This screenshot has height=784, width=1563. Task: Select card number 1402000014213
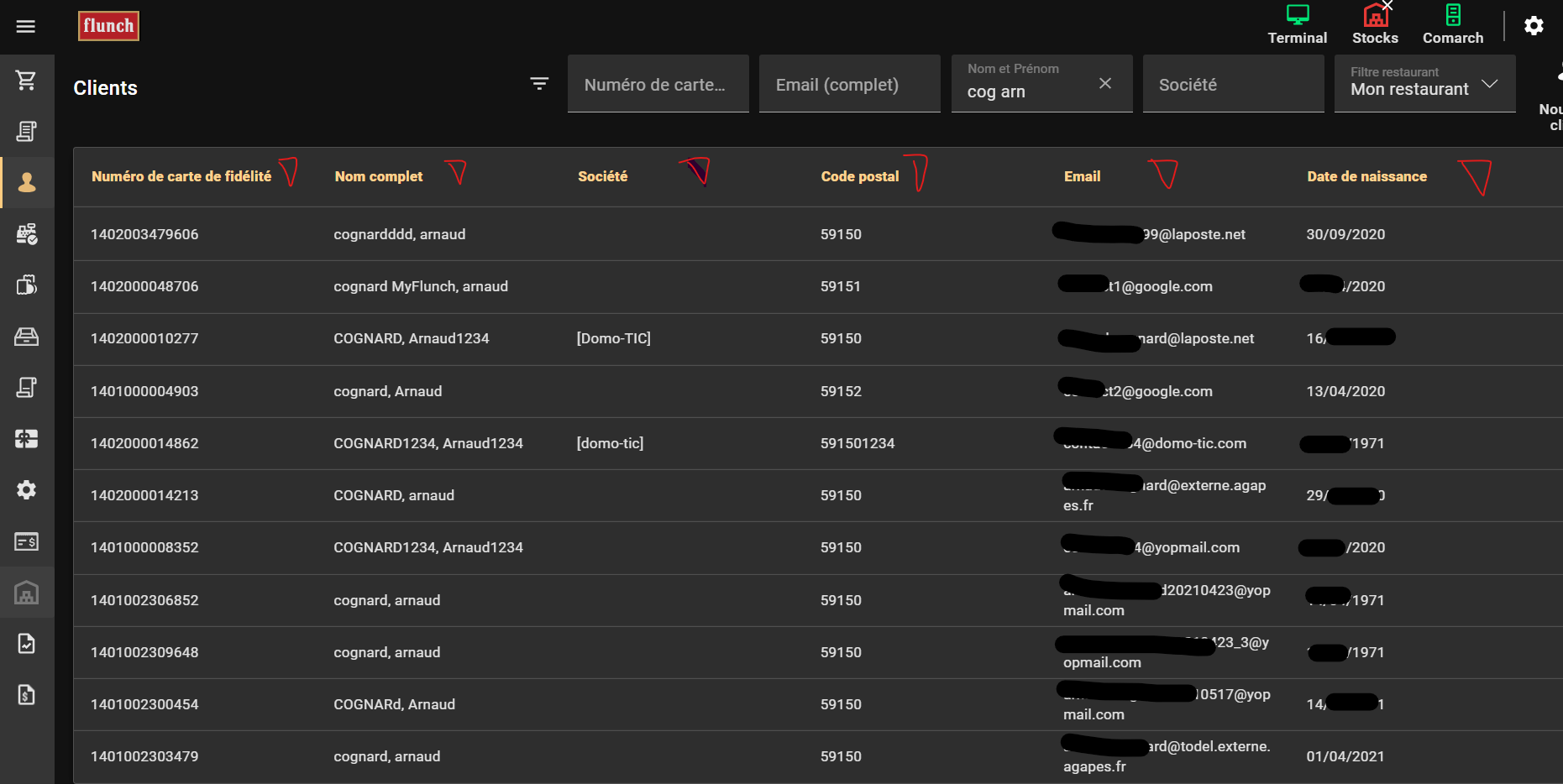point(144,495)
